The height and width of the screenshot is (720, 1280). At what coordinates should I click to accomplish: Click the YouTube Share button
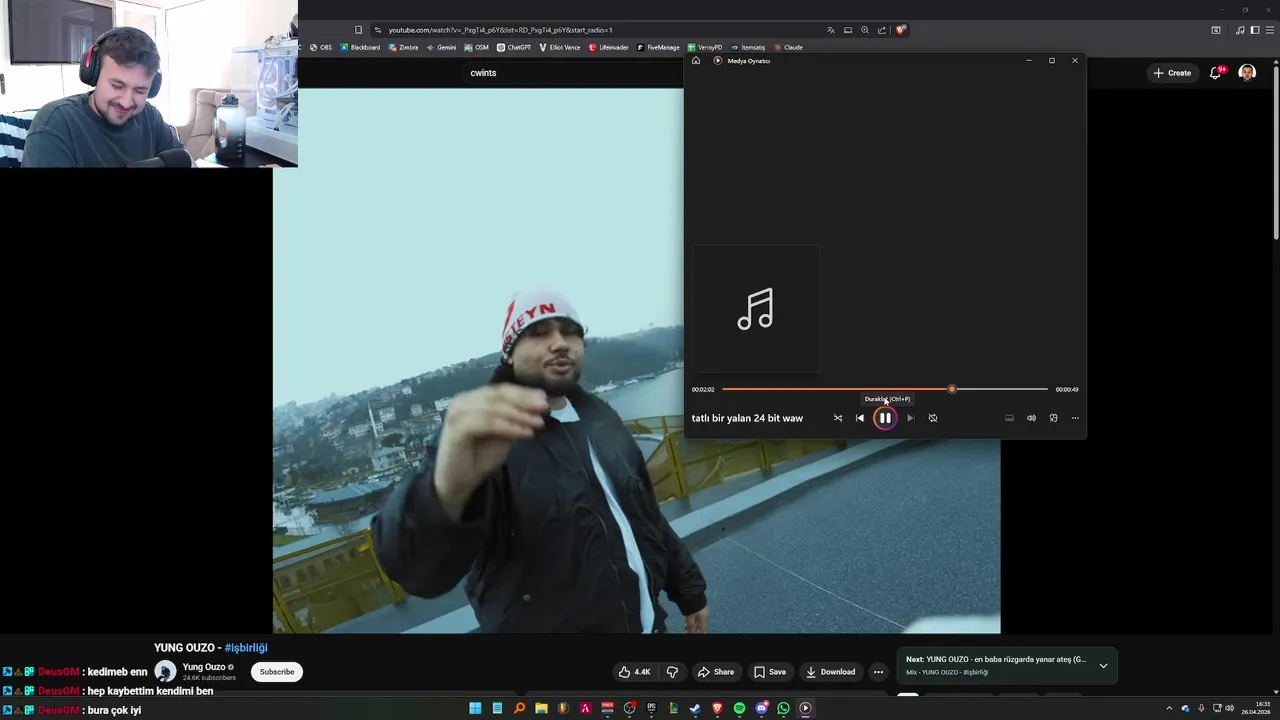716,672
